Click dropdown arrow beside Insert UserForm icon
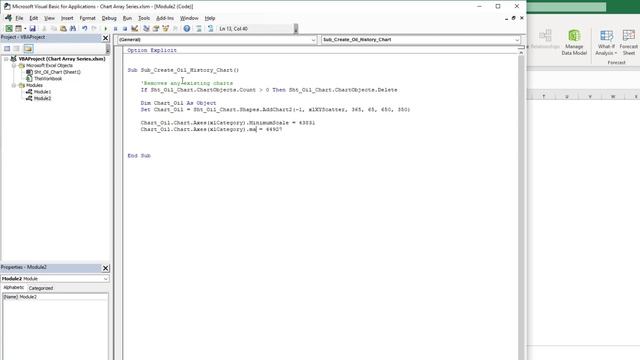The height and width of the screenshot is (360, 640). point(25,29)
